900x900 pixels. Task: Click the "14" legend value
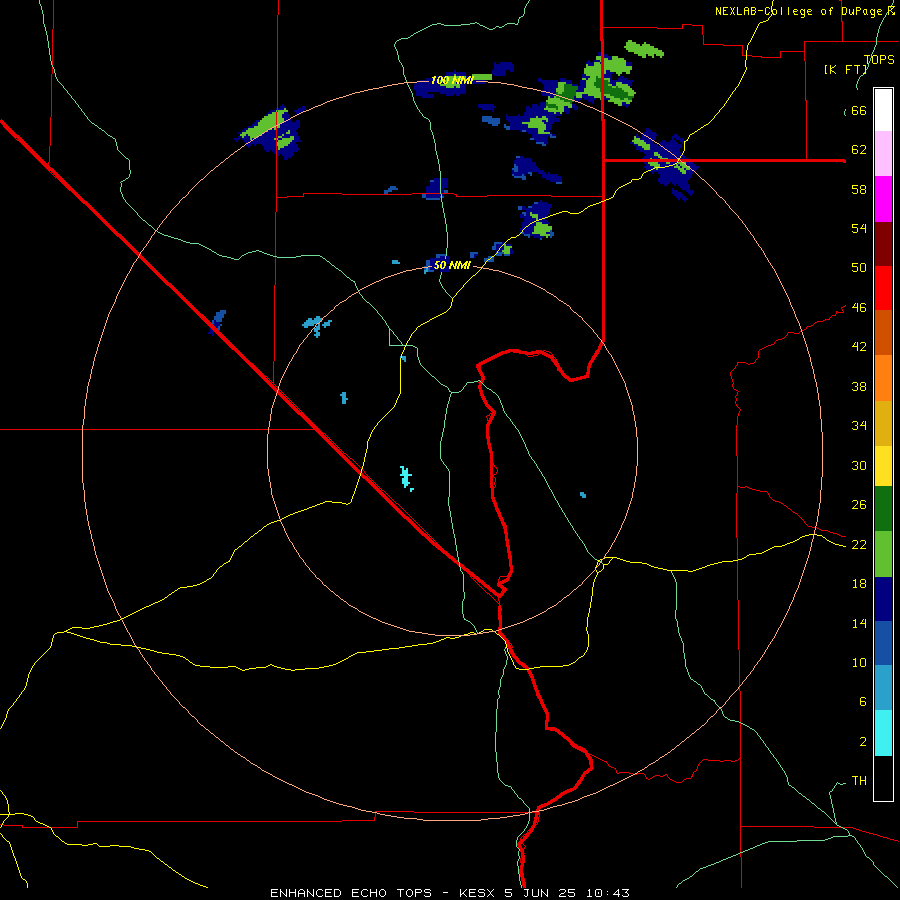[x=859, y=623]
